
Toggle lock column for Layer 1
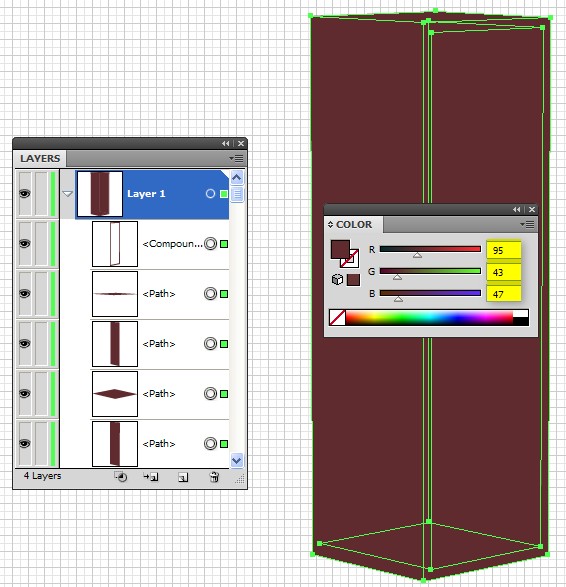click(x=41, y=194)
